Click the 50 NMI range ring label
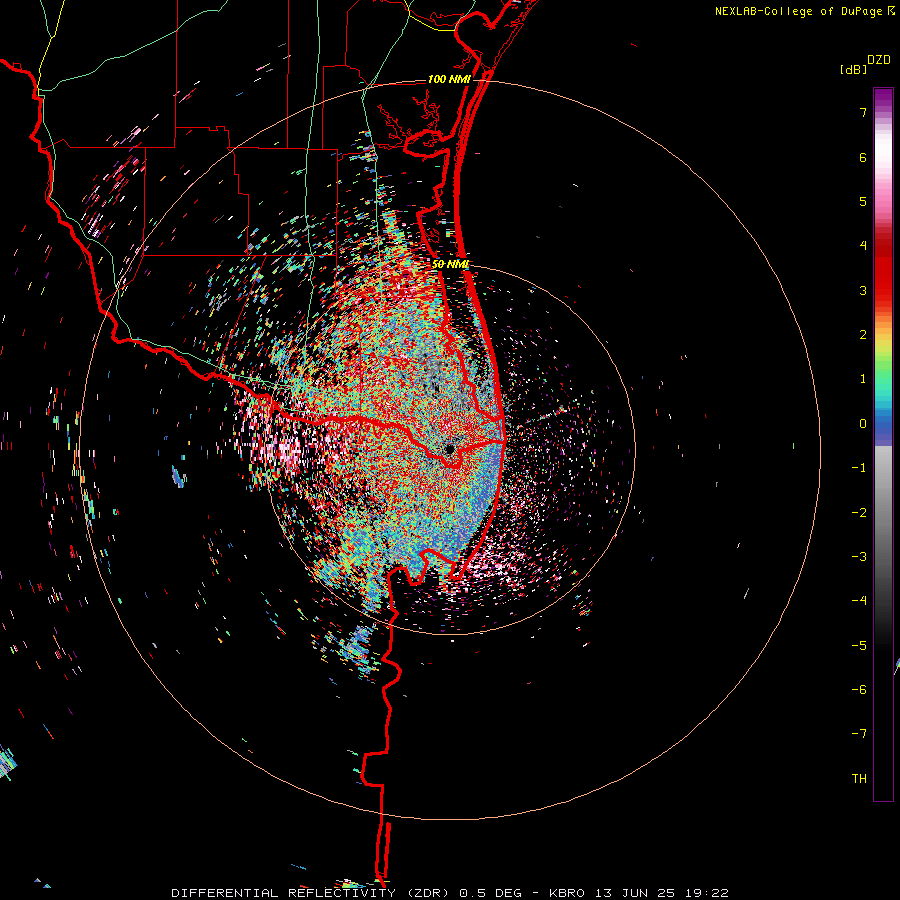900x900 pixels. [x=451, y=264]
